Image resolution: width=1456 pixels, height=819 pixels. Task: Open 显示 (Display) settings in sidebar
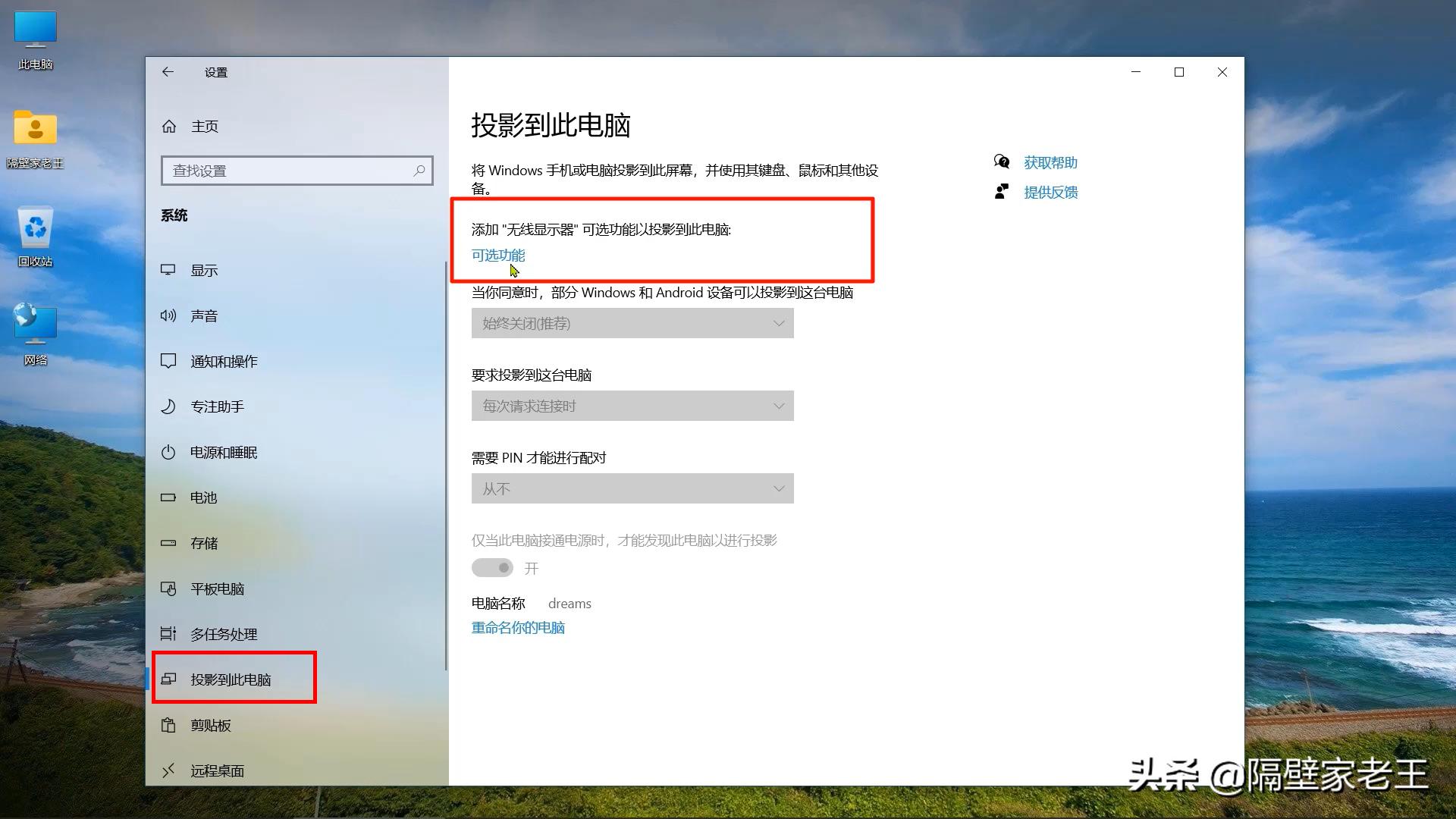pos(203,270)
